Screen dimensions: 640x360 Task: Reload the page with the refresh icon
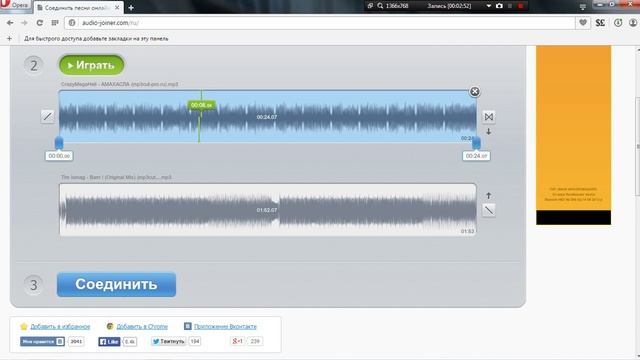pyautogui.click(x=40, y=23)
